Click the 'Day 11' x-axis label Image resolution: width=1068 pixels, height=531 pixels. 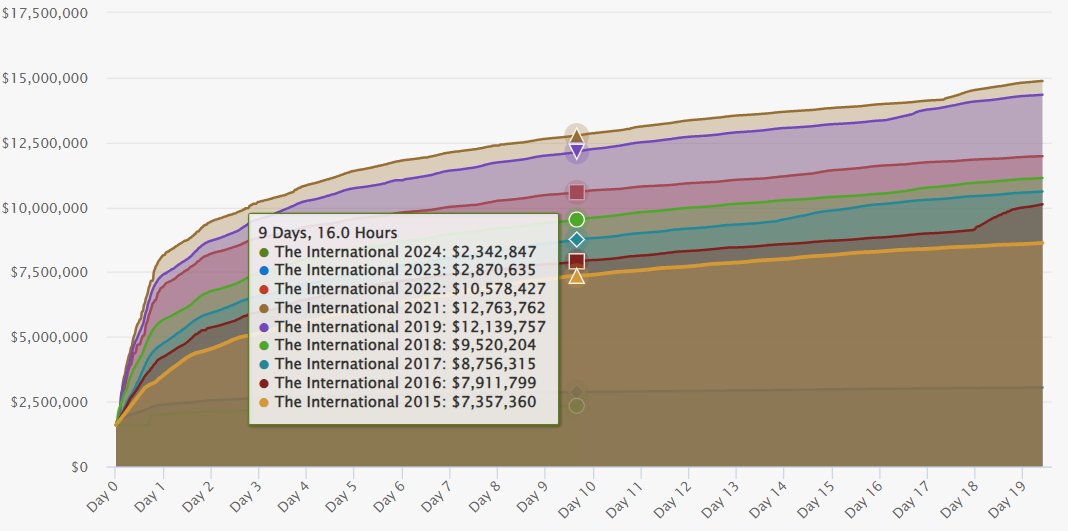pos(623,498)
